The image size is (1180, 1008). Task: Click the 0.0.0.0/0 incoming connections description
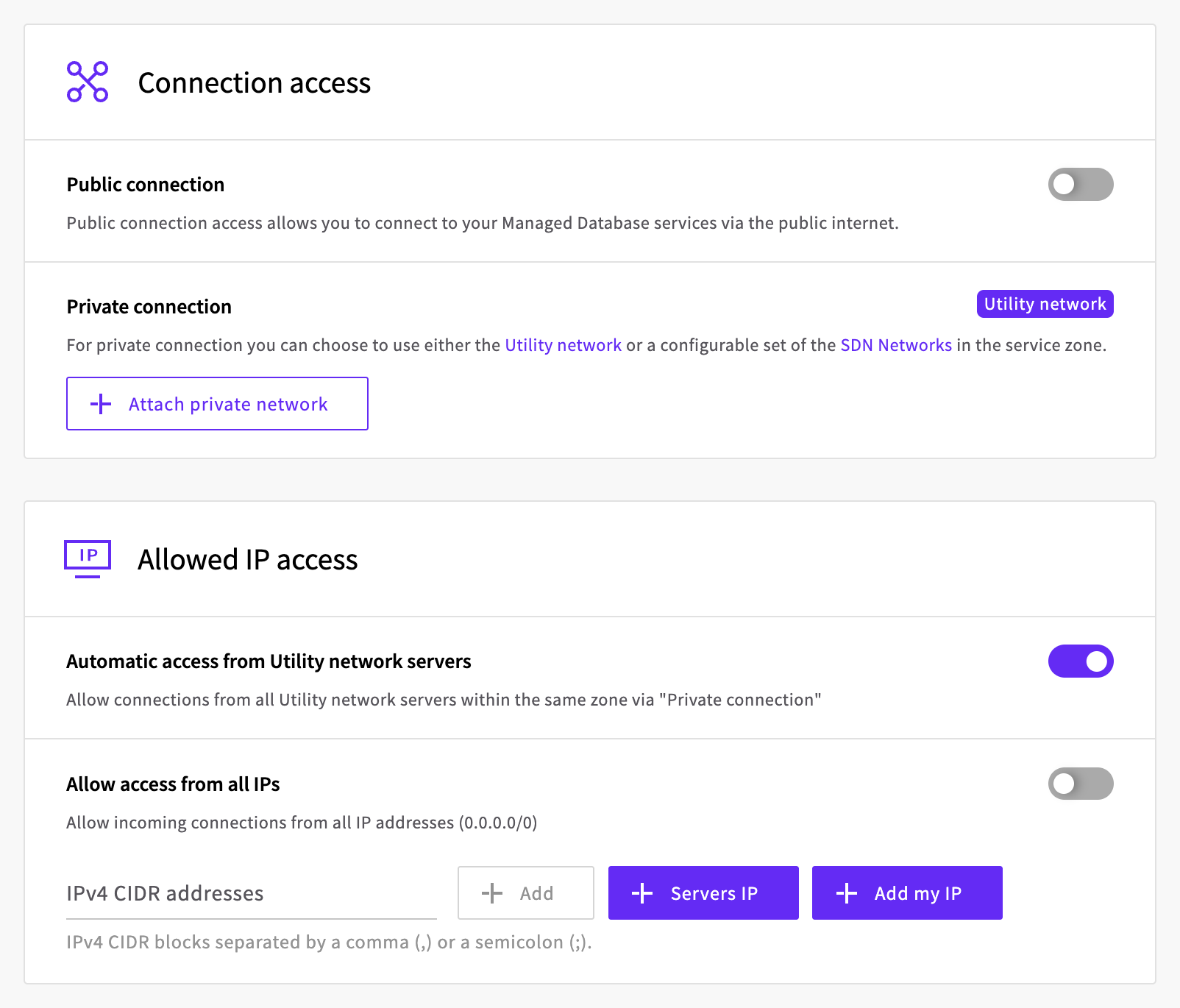point(302,823)
